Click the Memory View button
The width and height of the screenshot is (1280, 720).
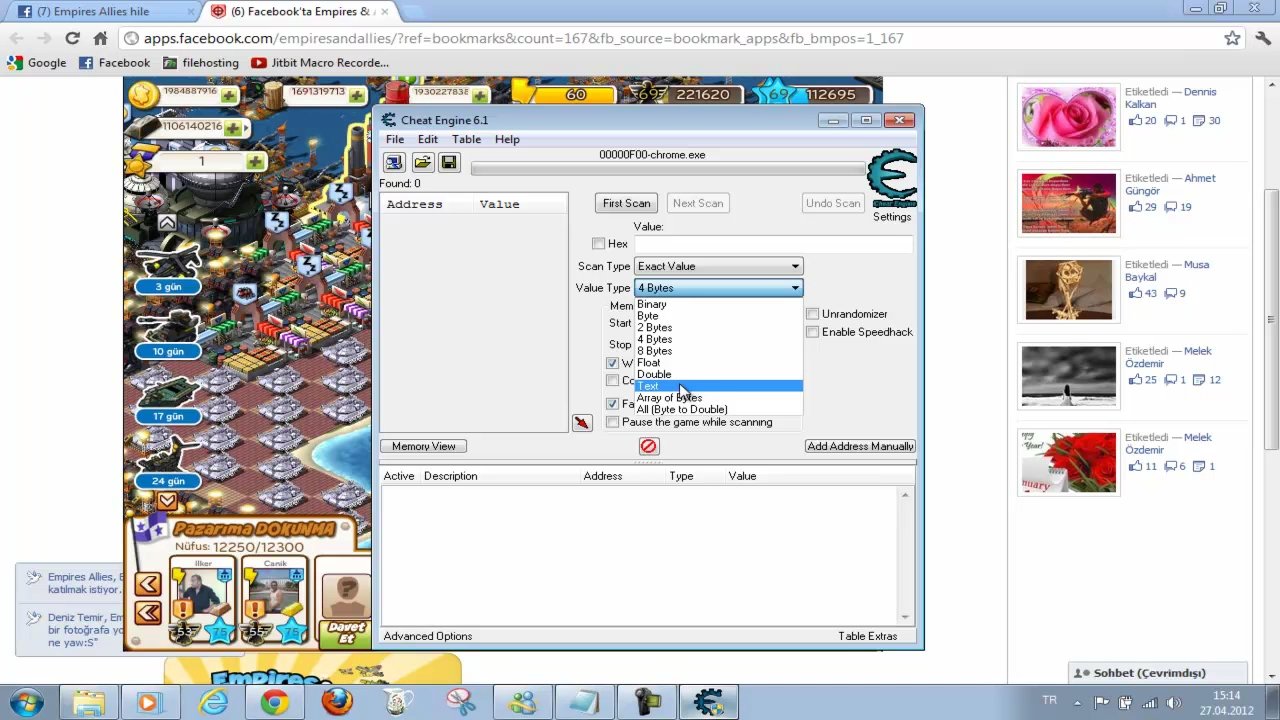click(423, 446)
